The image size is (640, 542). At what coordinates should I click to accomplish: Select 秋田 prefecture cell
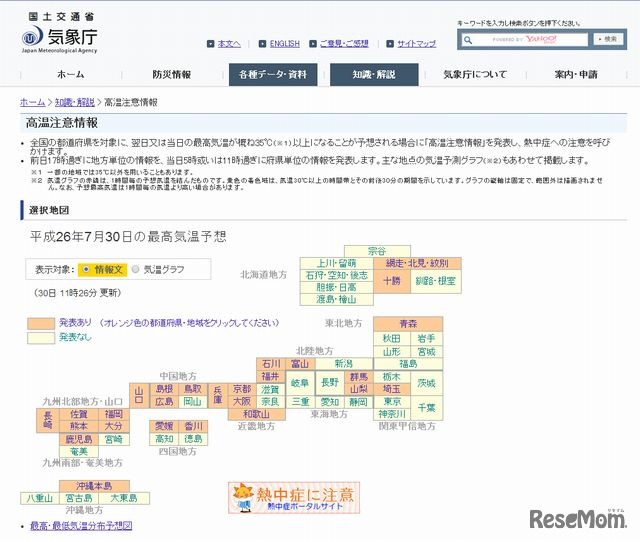[x=391, y=338]
